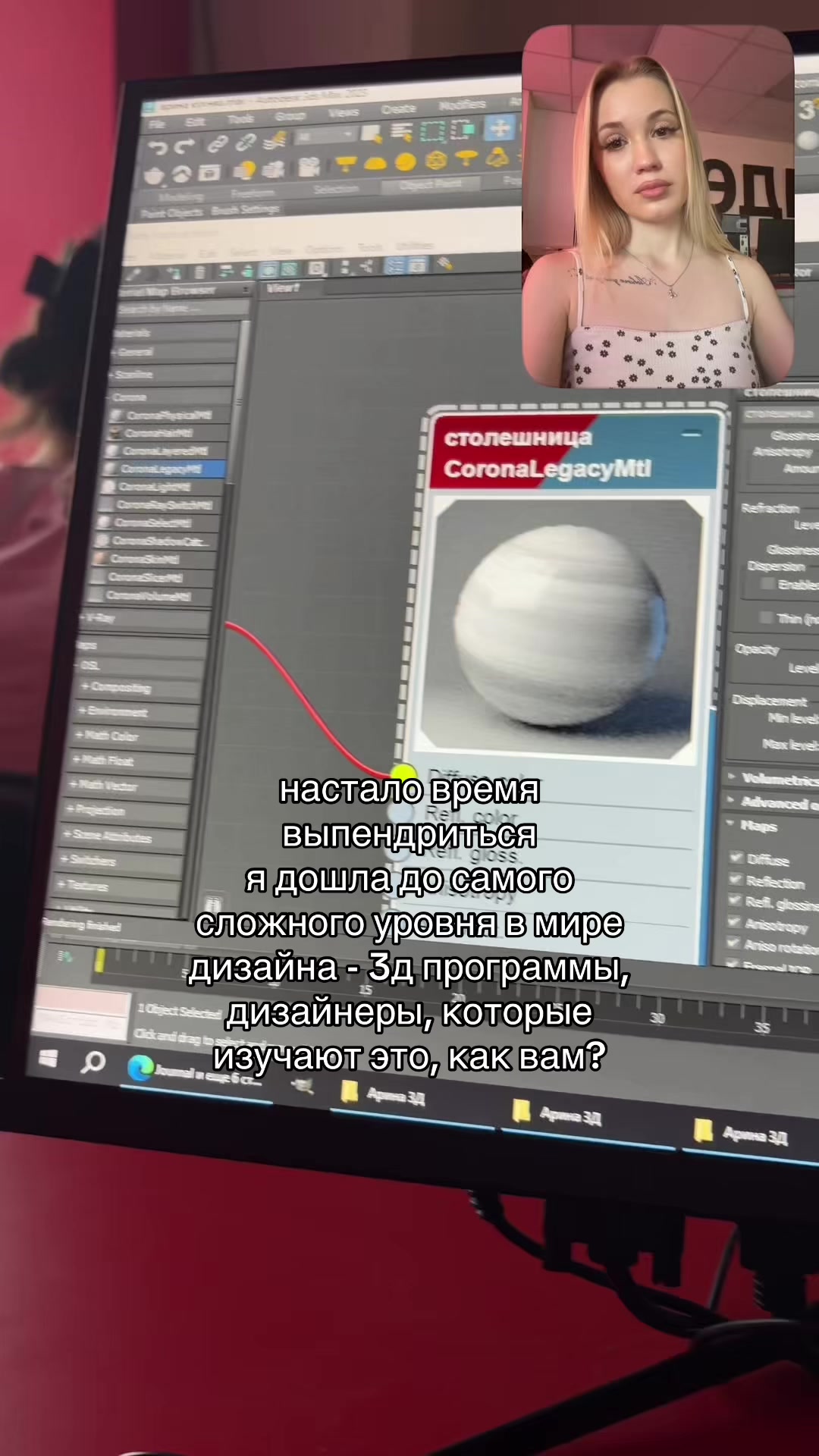
Task: Click the yellow dome Corona toolbar icon
Action: point(375,164)
